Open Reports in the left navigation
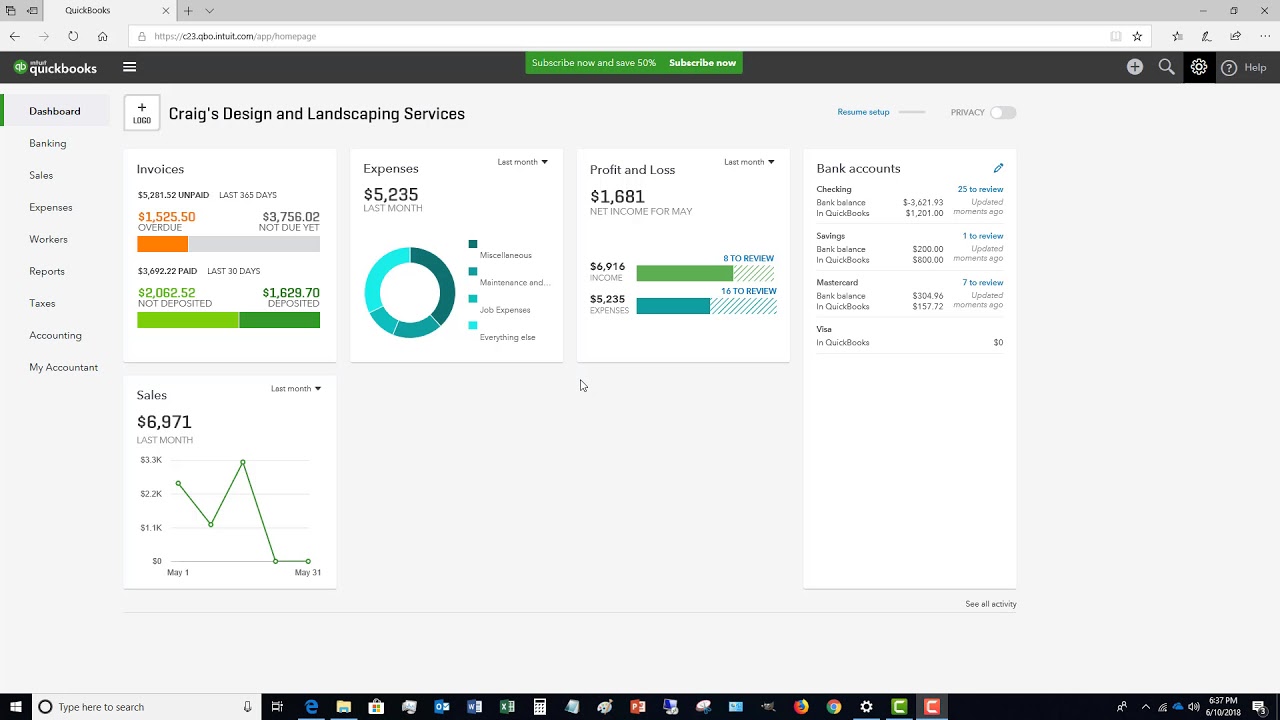This screenshot has height=720, width=1280. coord(47,271)
